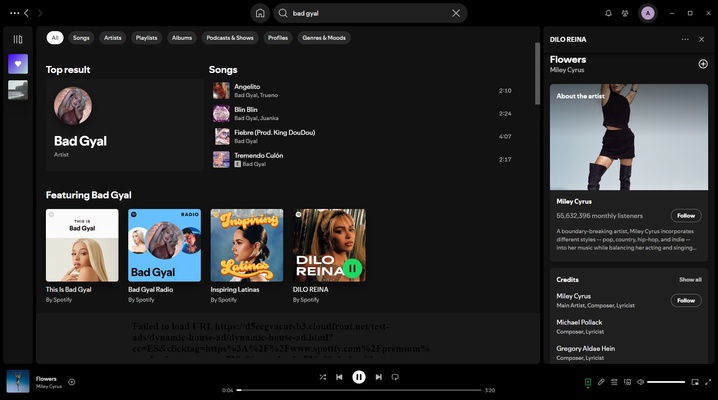Enter full screen mode

click(x=708, y=382)
